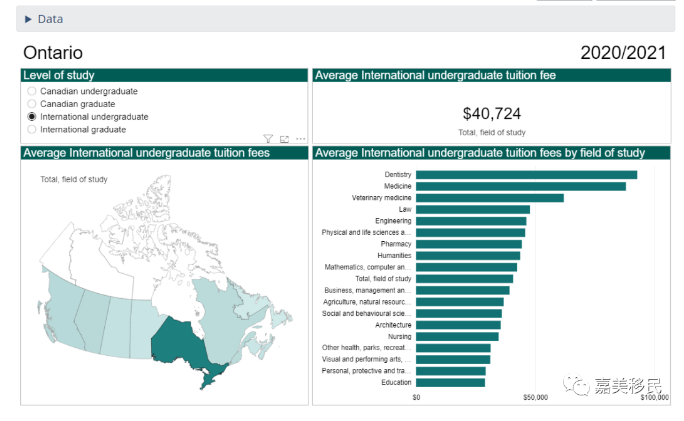Select Canadian undergraduate radio button

32,91
